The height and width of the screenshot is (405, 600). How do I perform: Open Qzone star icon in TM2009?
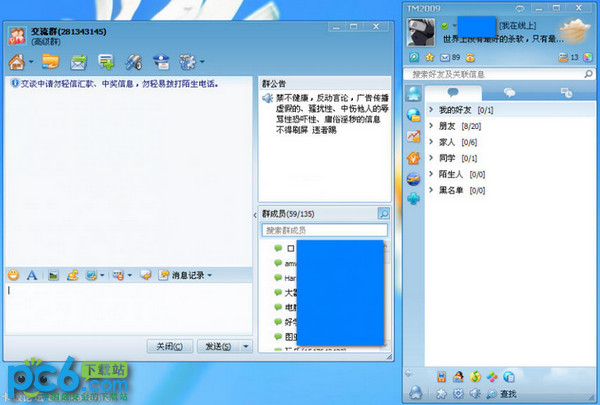tap(430, 57)
